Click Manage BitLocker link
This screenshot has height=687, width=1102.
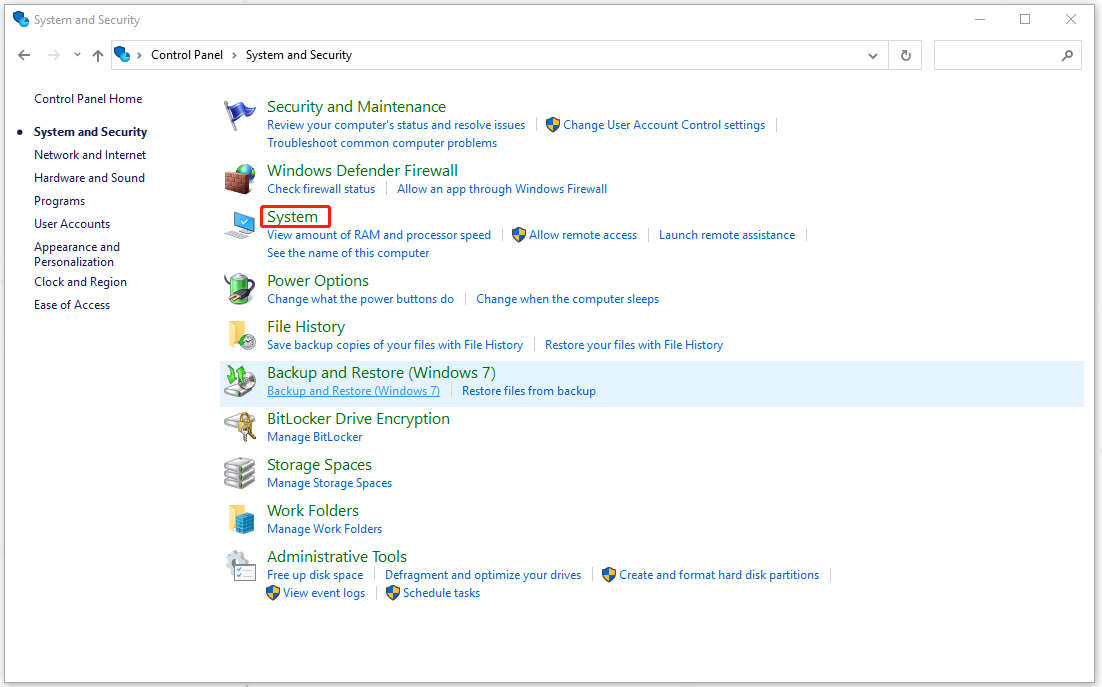point(315,437)
